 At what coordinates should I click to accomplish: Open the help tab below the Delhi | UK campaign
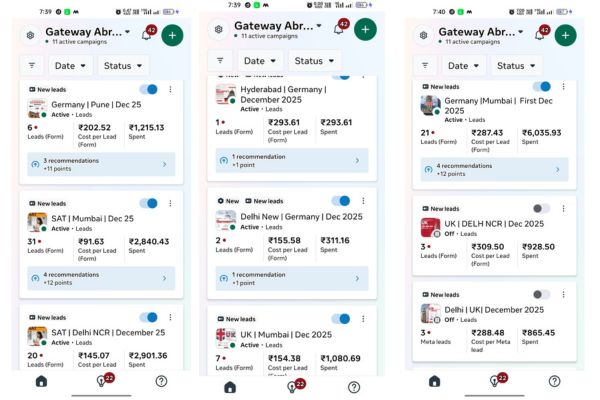pyautogui.click(x=554, y=381)
